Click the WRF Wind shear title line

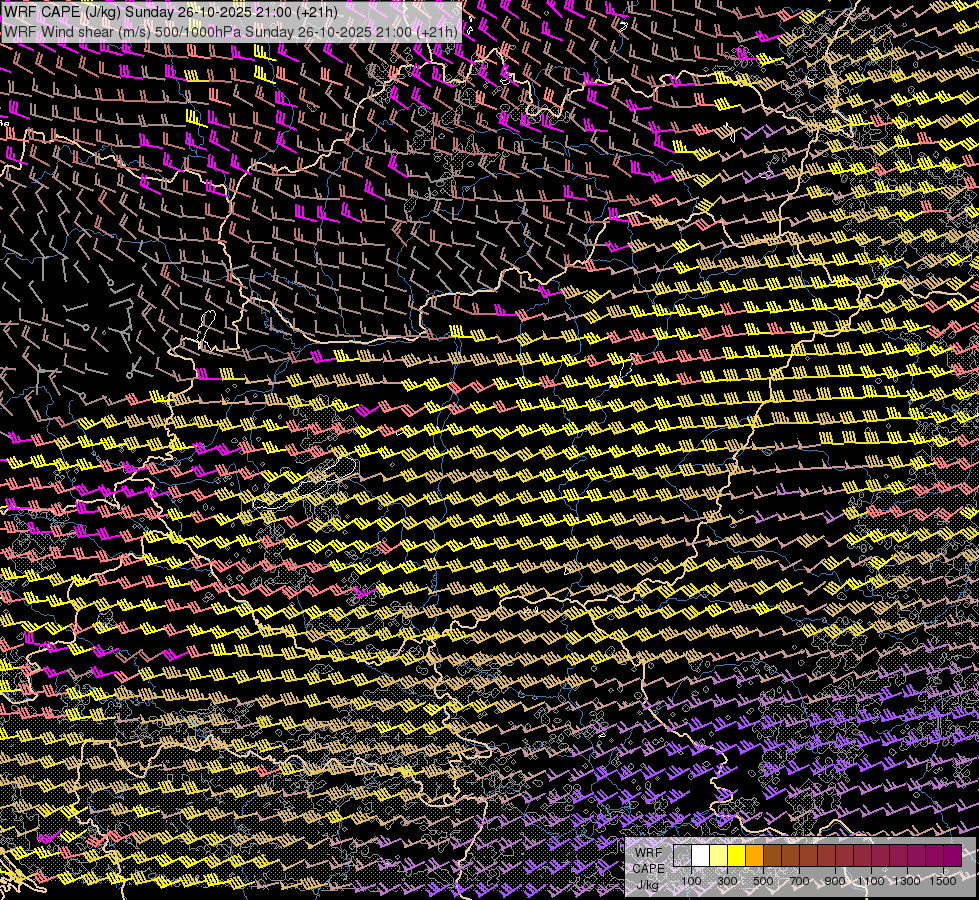(230, 32)
